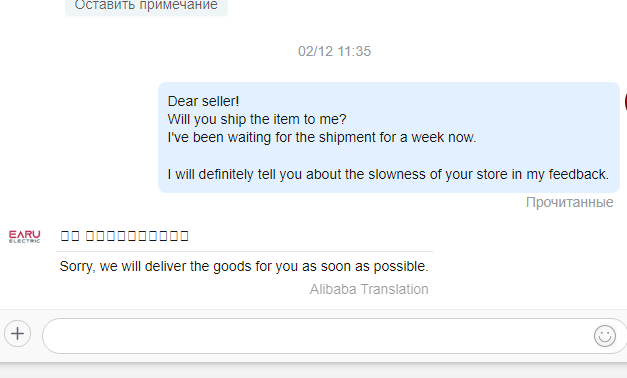Image resolution: width=627 pixels, height=378 pixels.
Task: Click the plus attachment icon
Action: coord(18,334)
